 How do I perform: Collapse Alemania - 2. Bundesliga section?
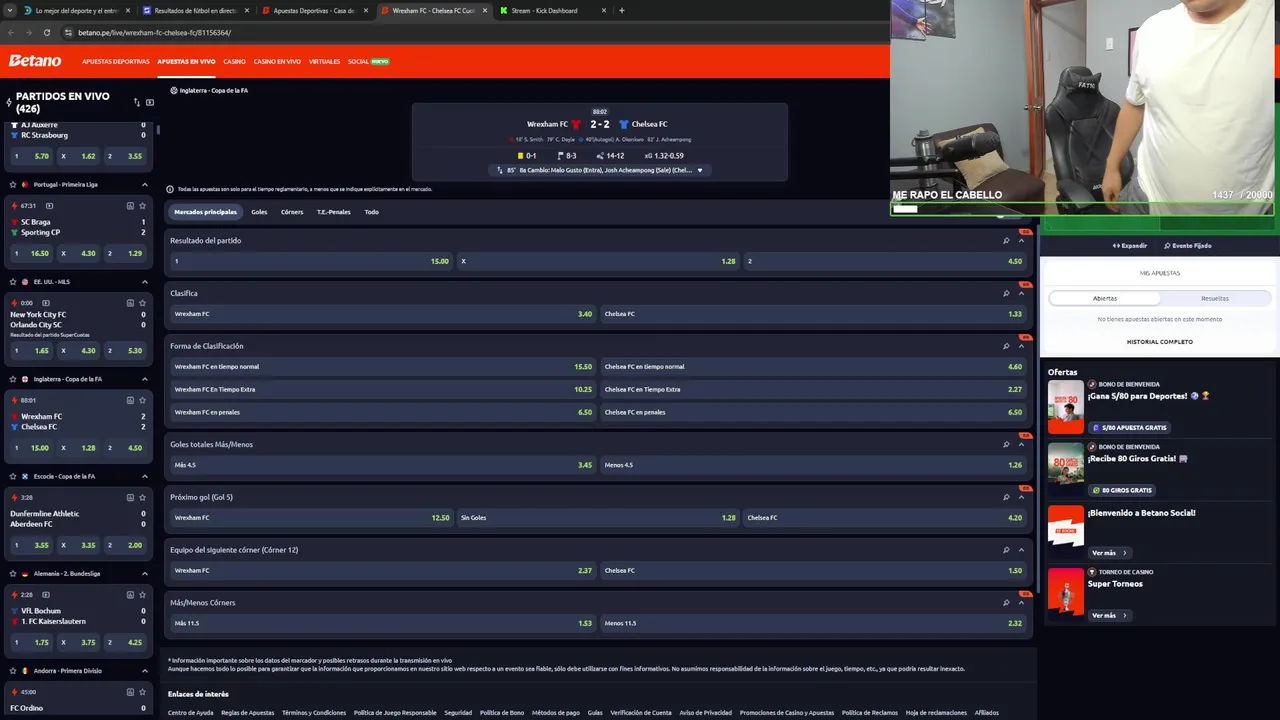pos(144,574)
